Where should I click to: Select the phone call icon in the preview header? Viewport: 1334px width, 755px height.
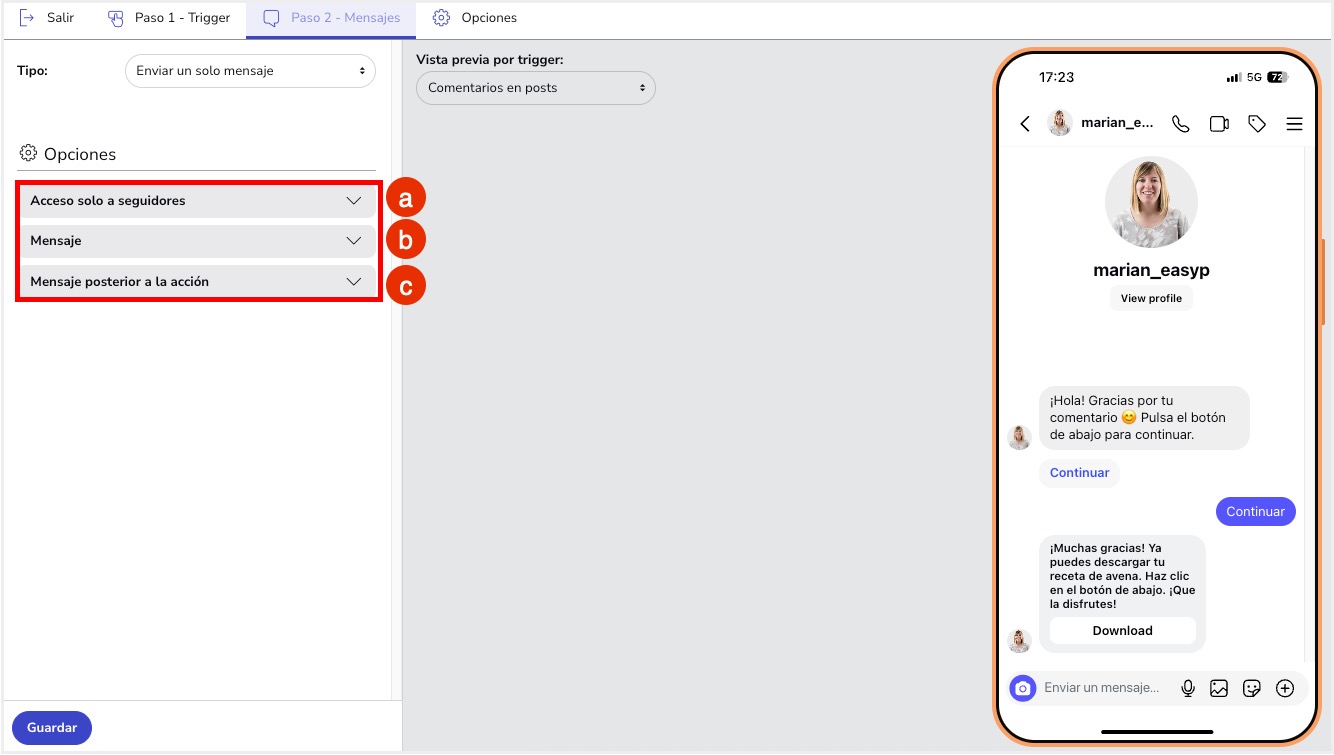[x=1180, y=123]
